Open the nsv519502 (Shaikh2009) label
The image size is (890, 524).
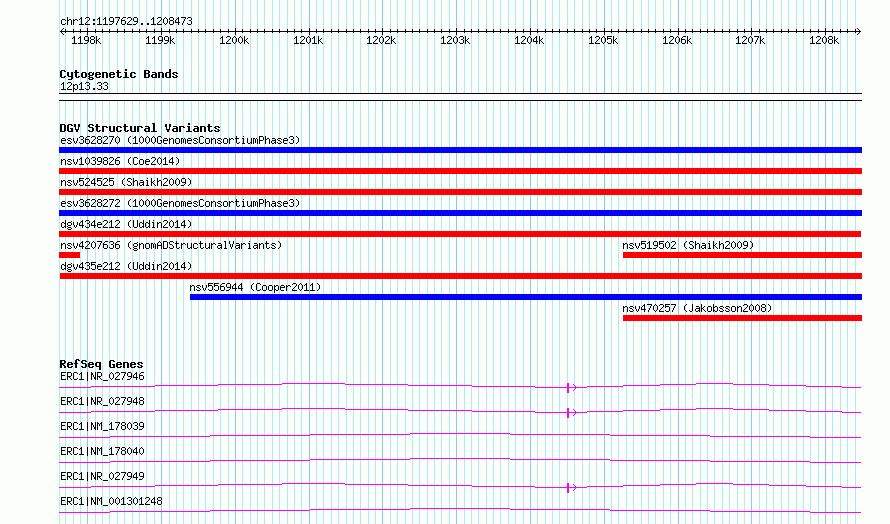click(x=688, y=245)
